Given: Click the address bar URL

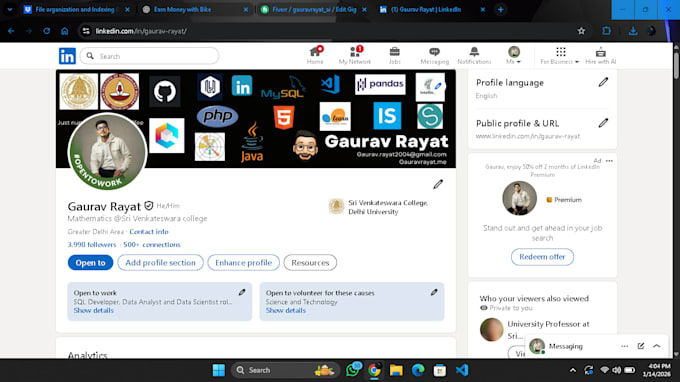Looking at the screenshot, I should click(x=141, y=31).
